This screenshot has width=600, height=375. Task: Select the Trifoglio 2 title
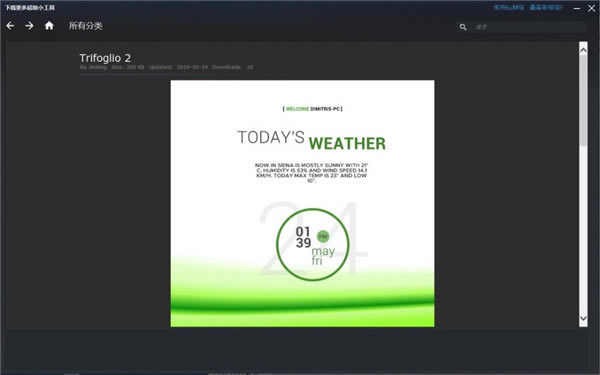click(105, 58)
